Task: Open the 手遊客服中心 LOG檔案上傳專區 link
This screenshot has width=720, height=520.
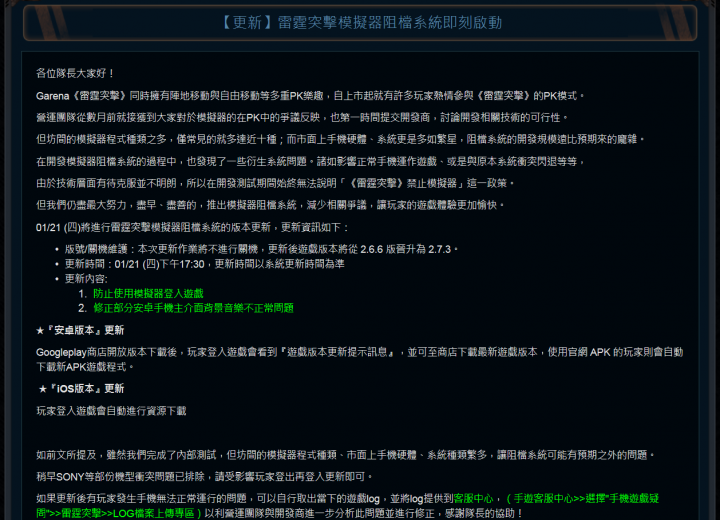Action: (348, 506)
